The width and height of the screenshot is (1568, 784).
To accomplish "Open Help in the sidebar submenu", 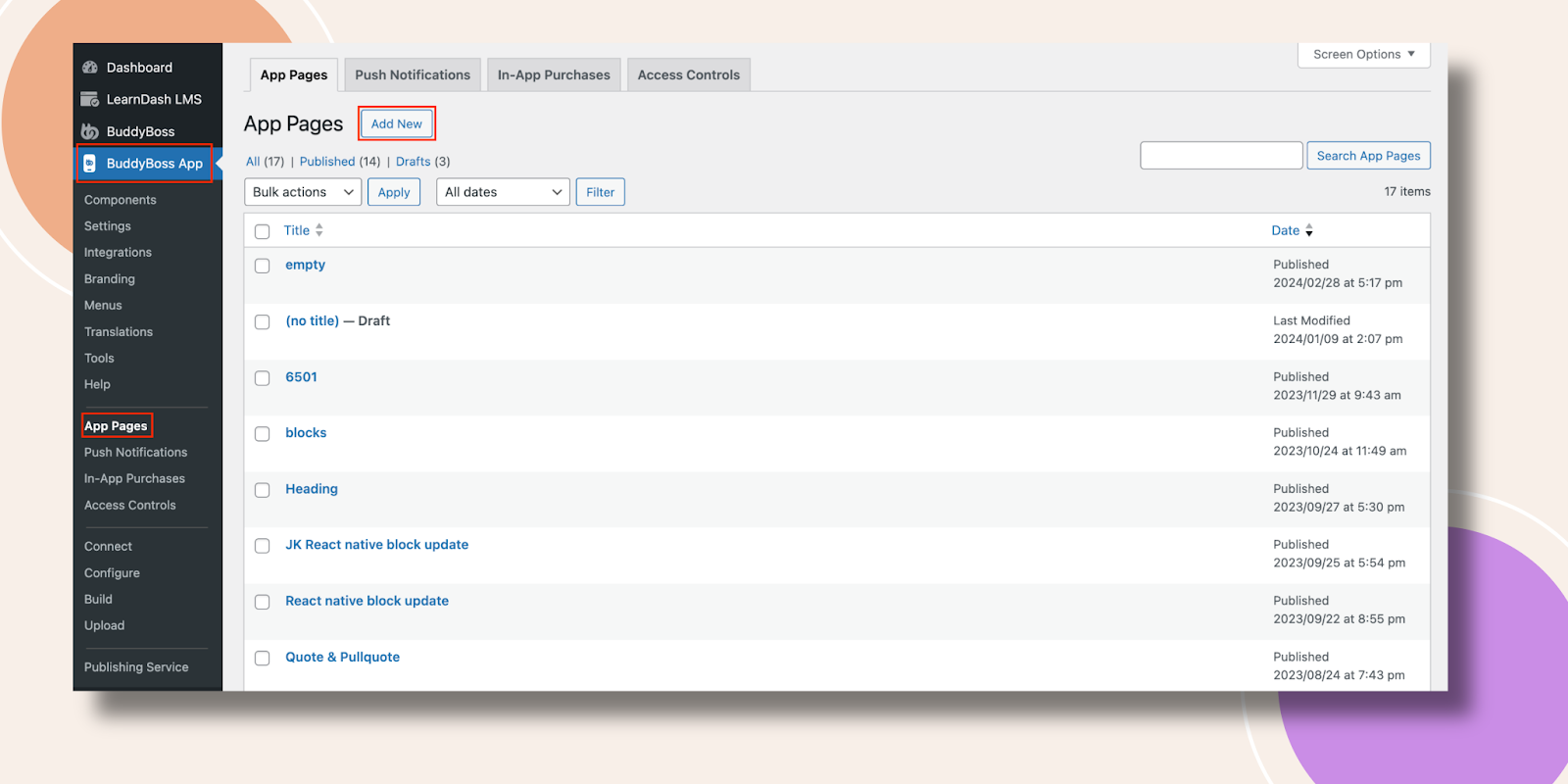I will (97, 385).
